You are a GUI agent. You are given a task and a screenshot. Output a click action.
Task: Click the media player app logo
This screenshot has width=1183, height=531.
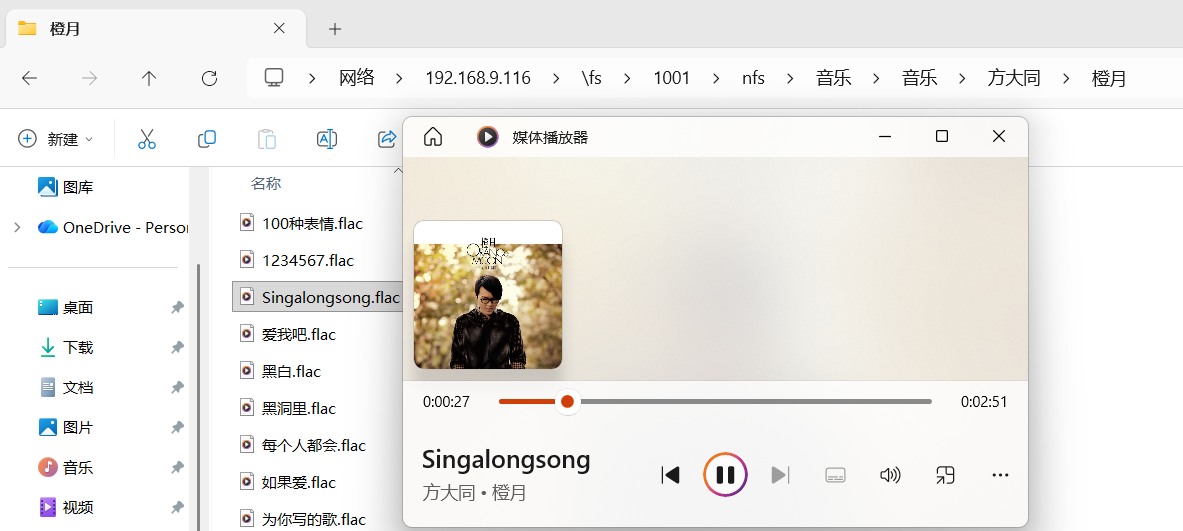(x=487, y=137)
